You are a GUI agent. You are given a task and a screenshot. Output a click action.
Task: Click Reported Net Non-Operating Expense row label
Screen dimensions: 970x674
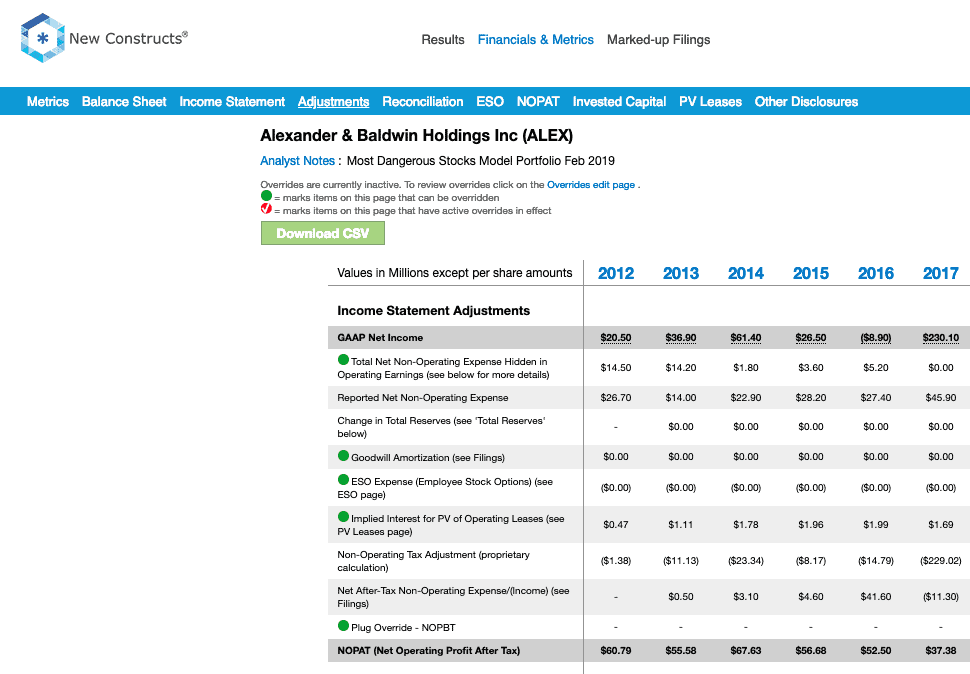pyautogui.click(x=423, y=398)
